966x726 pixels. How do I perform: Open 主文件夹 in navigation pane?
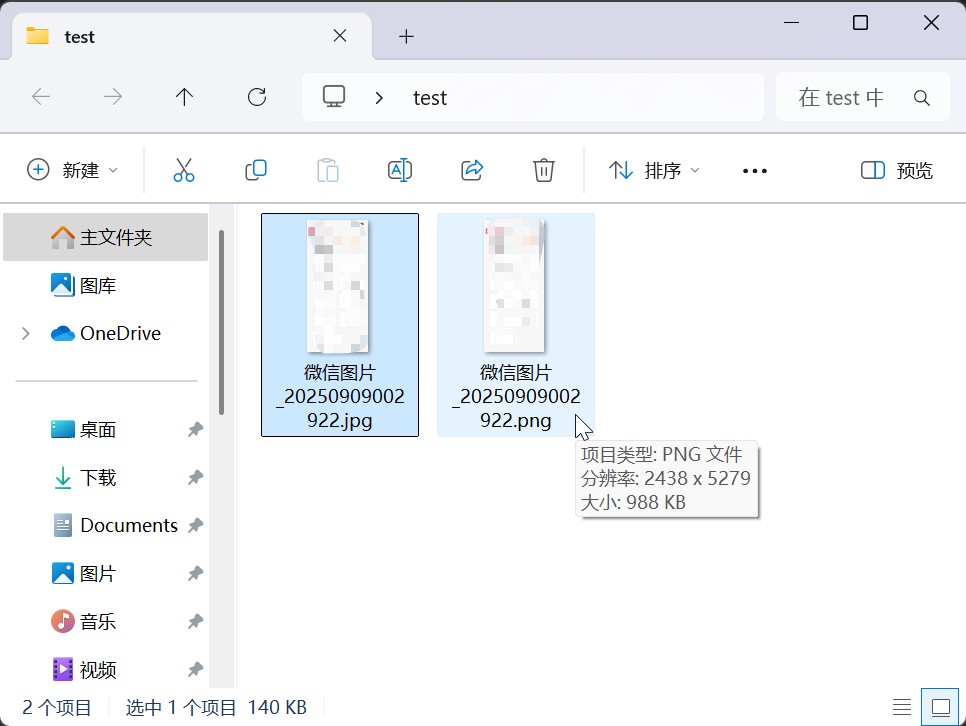(105, 237)
